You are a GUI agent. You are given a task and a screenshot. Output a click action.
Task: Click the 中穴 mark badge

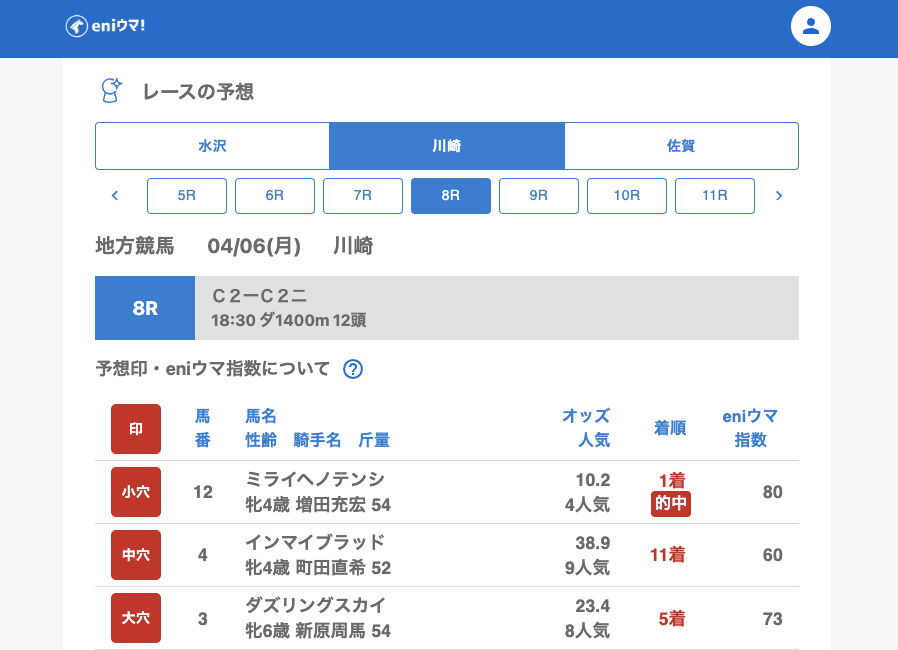136,555
